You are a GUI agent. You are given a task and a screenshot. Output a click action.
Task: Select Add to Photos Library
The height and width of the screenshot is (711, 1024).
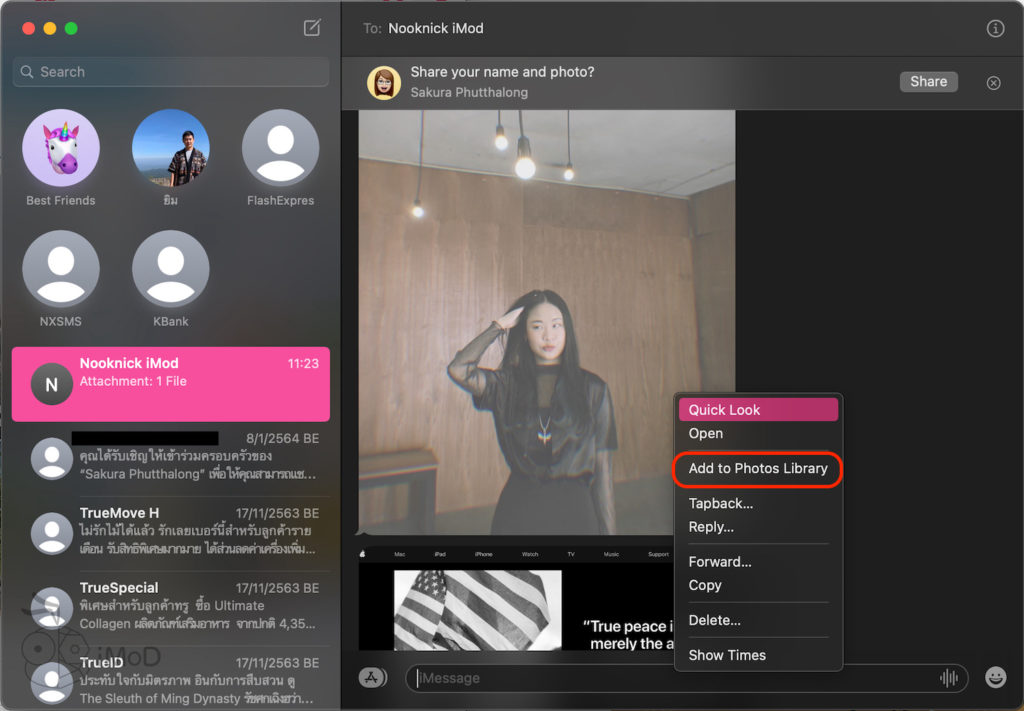pyautogui.click(x=758, y=468)
